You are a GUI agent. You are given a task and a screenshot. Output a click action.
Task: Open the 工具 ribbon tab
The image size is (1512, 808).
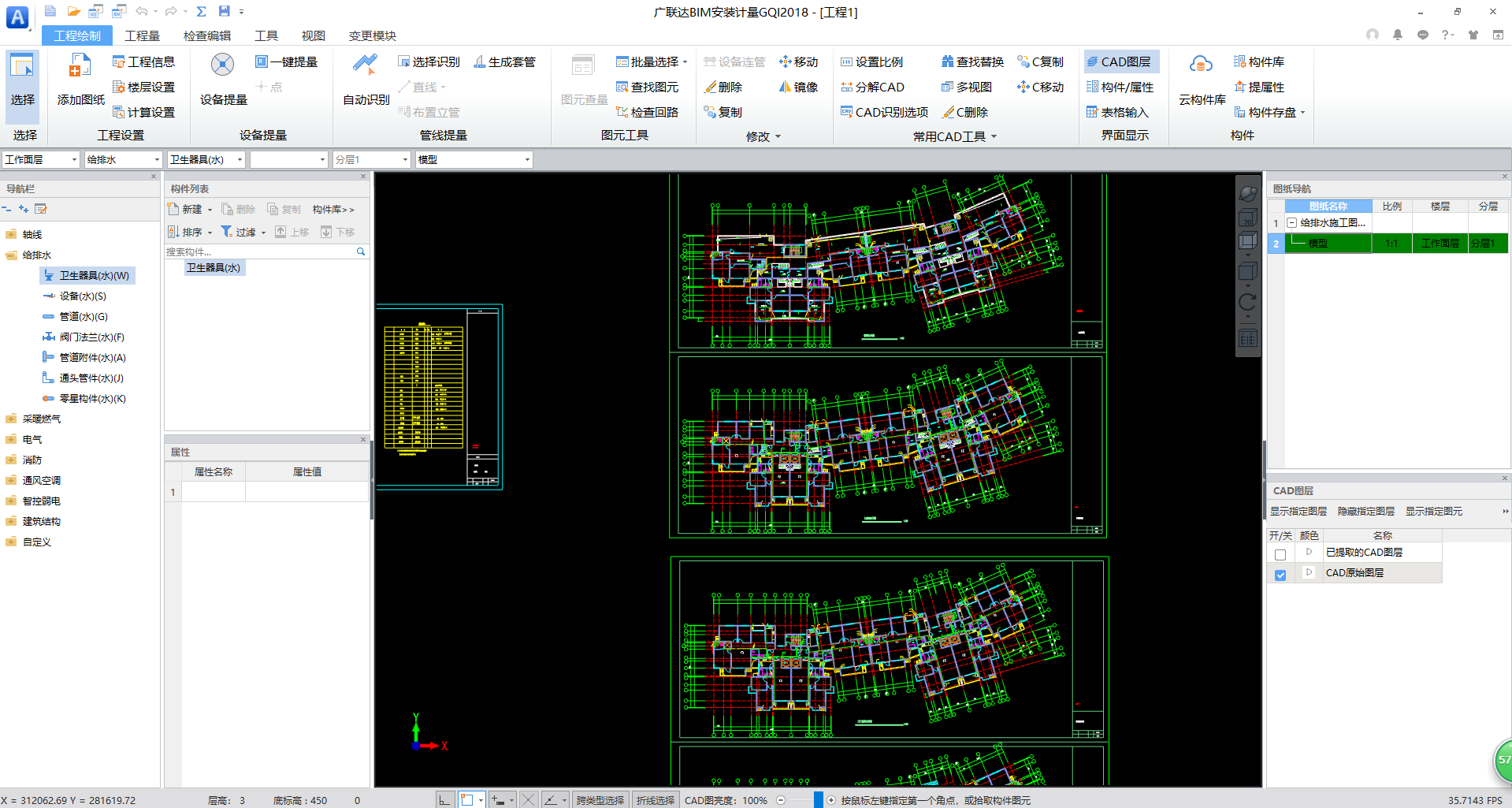coord(266,35)
